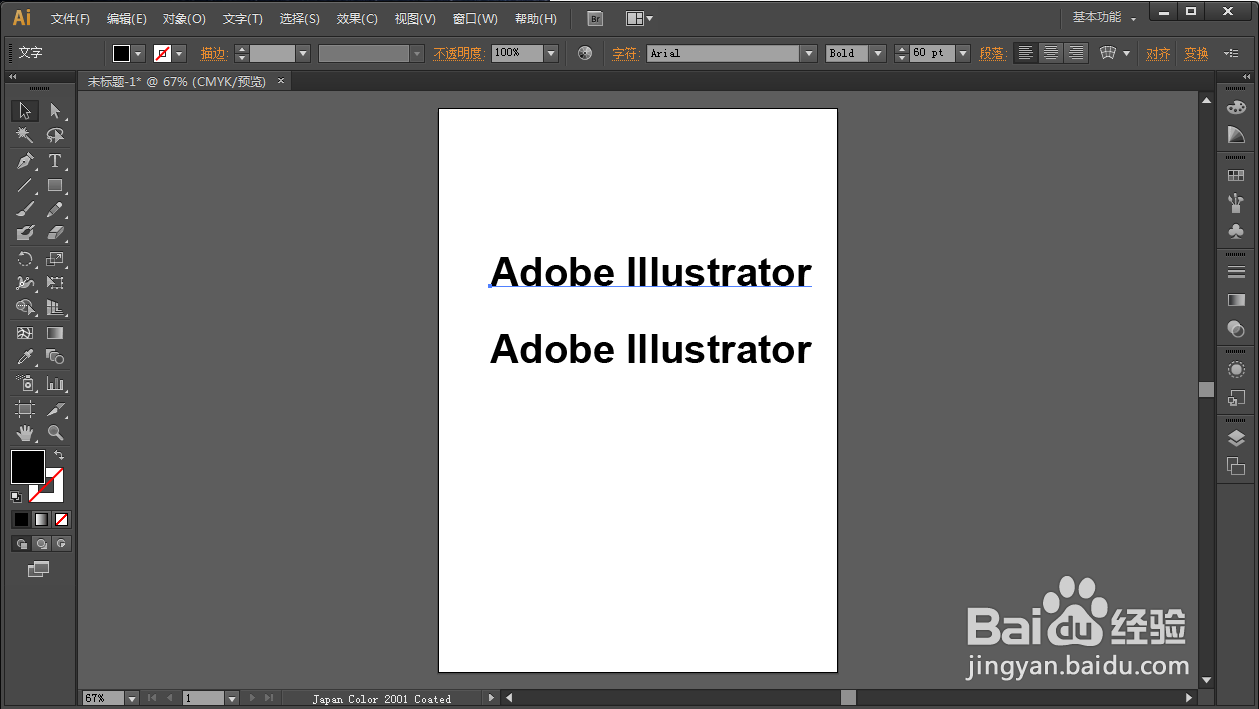The image size is (1259, 709).
Task: Apply Gradient mode below swatches
Action: click(41, 519)
